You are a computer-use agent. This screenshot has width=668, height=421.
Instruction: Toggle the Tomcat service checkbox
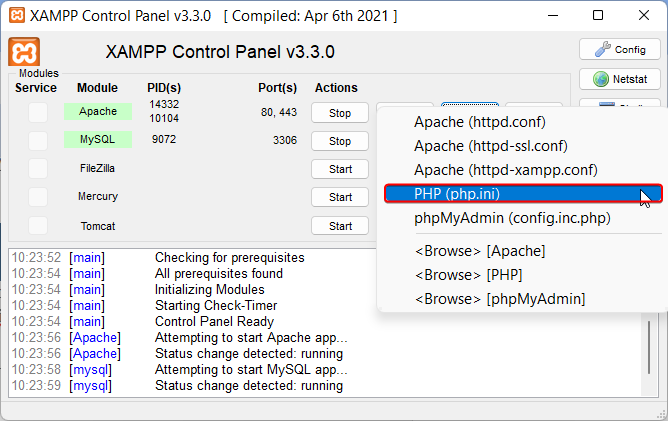pos(37,226)
